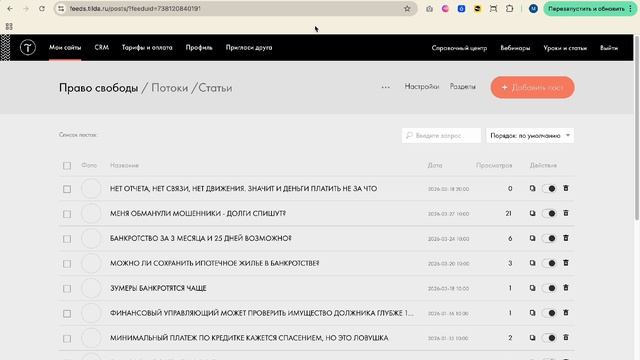Duplicate the post 'ЗУМЕРЫ БАНКРОТЯТСЯ ЧАЩЕ'

click(532, 288)
